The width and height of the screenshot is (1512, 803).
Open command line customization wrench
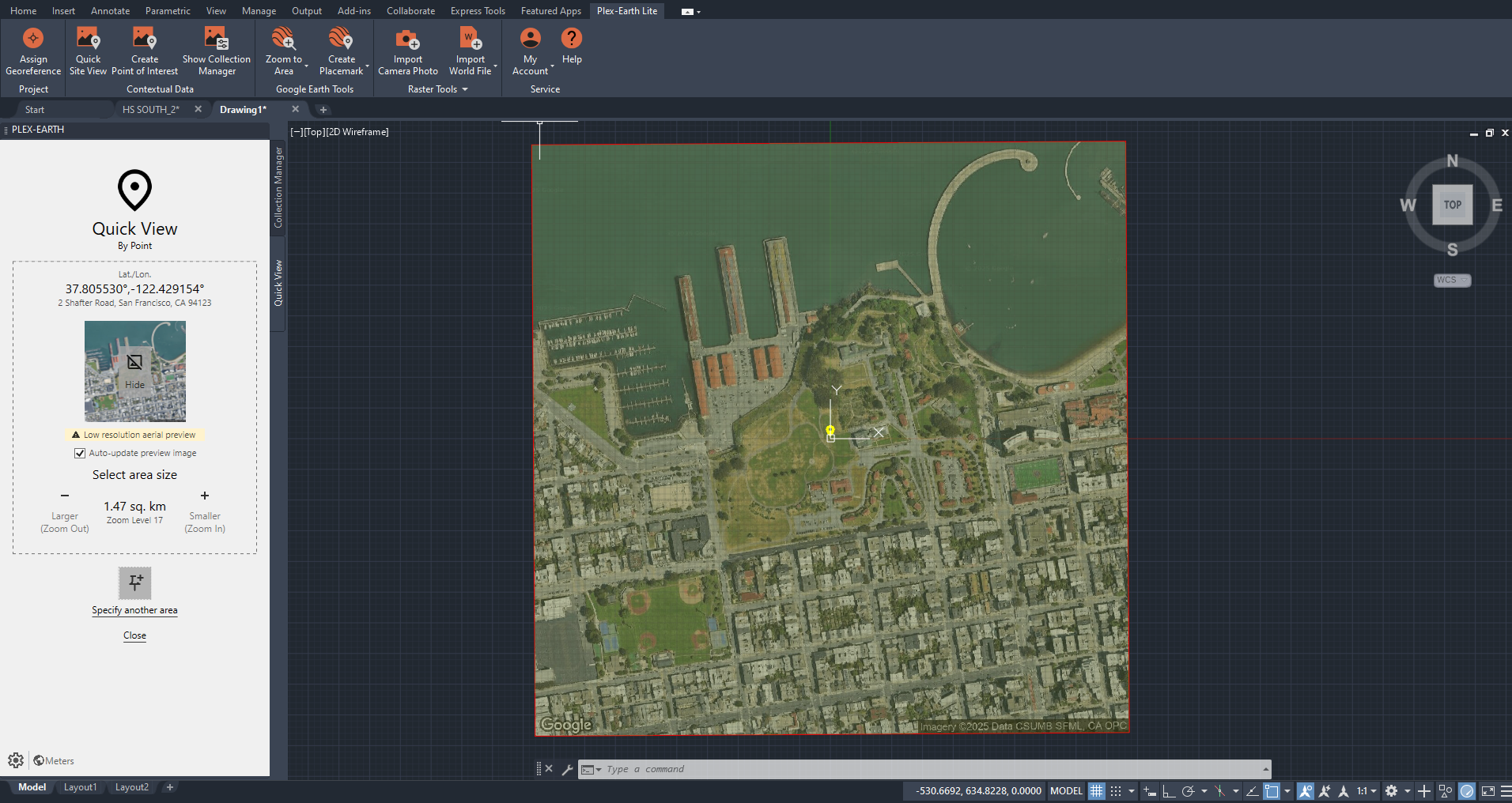click(567, 769)
